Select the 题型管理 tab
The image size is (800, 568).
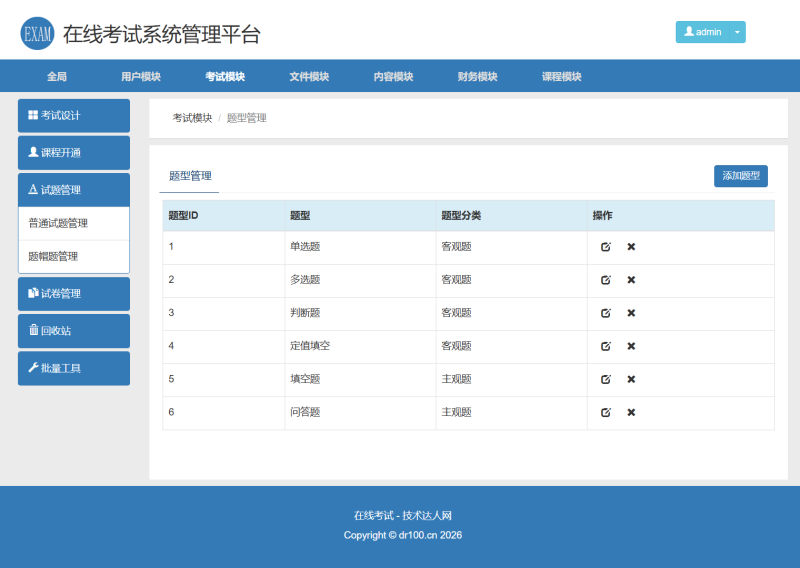(190, 177)
